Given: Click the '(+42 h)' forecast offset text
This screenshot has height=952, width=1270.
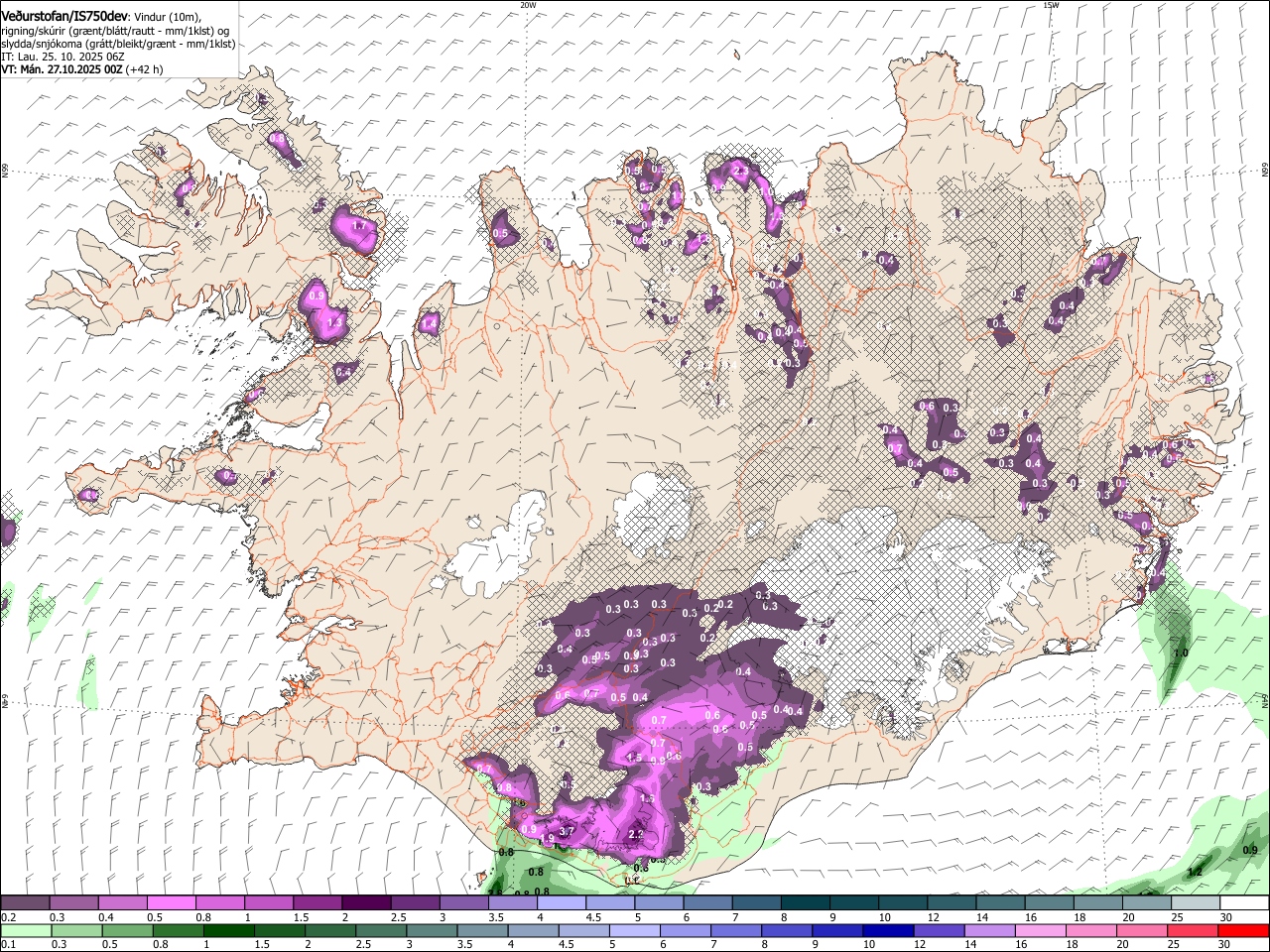Looking at the screenshot, I should (145, 69).
